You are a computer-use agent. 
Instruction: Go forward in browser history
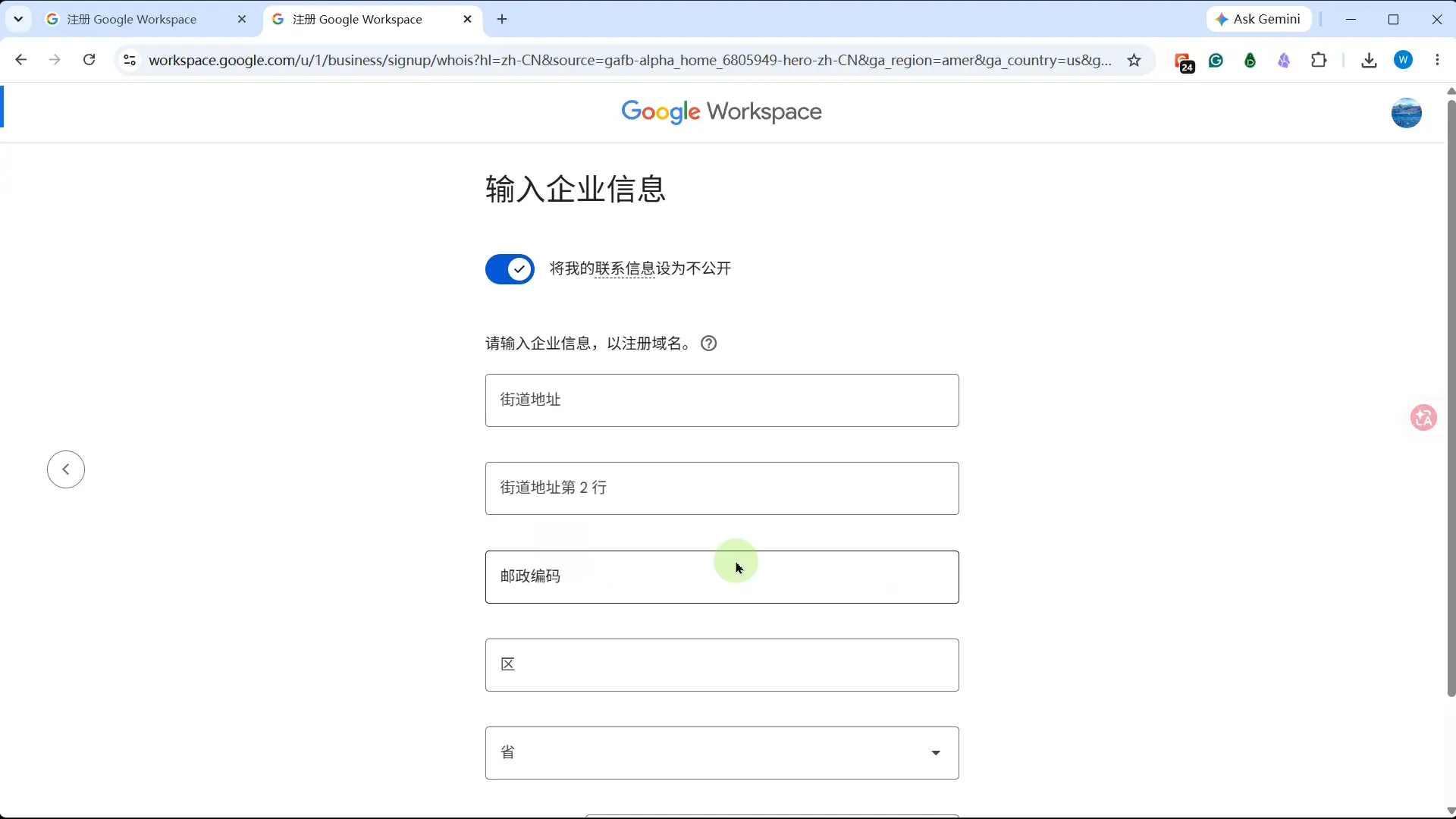point(55,60)
